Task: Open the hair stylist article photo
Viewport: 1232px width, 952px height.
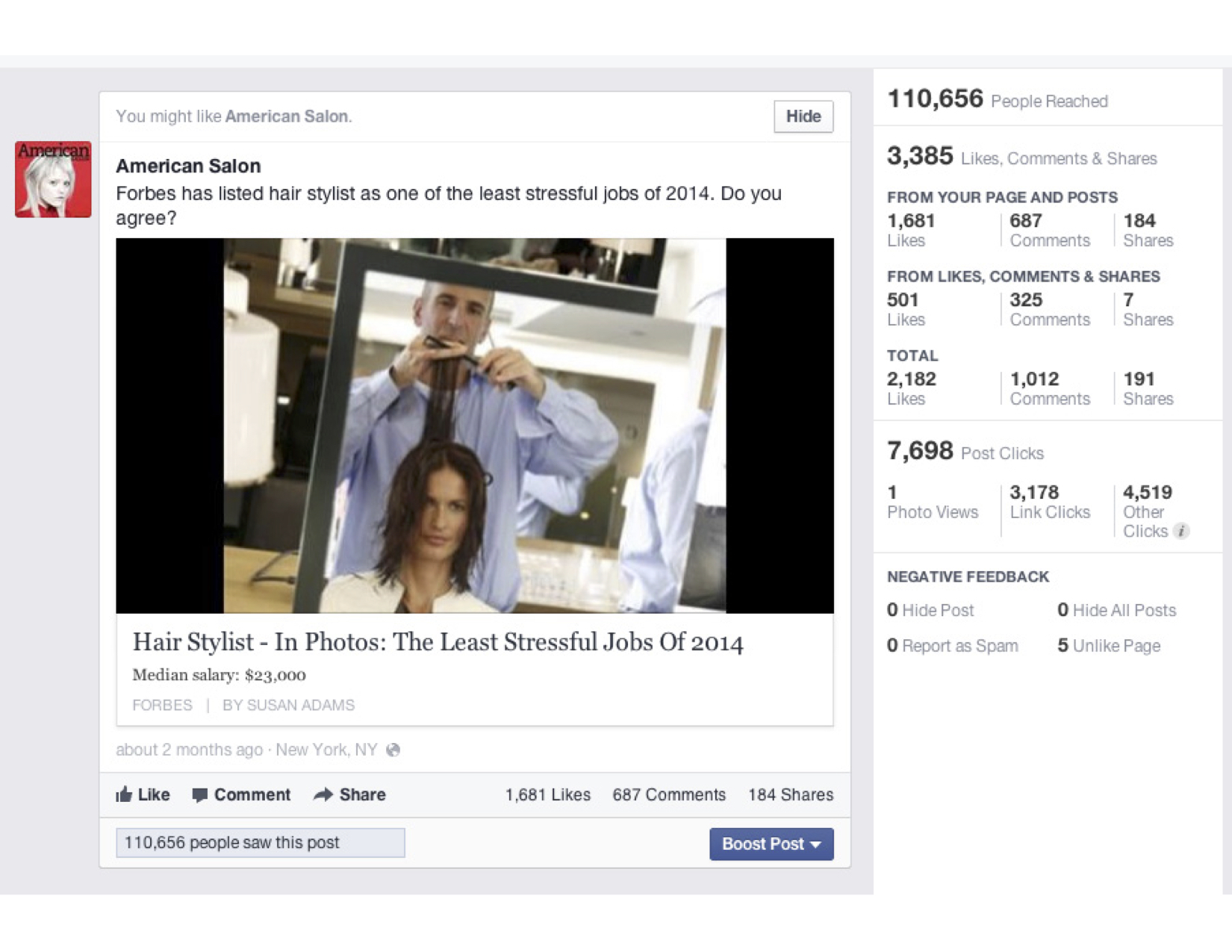Action: click(x=475, y=426)
